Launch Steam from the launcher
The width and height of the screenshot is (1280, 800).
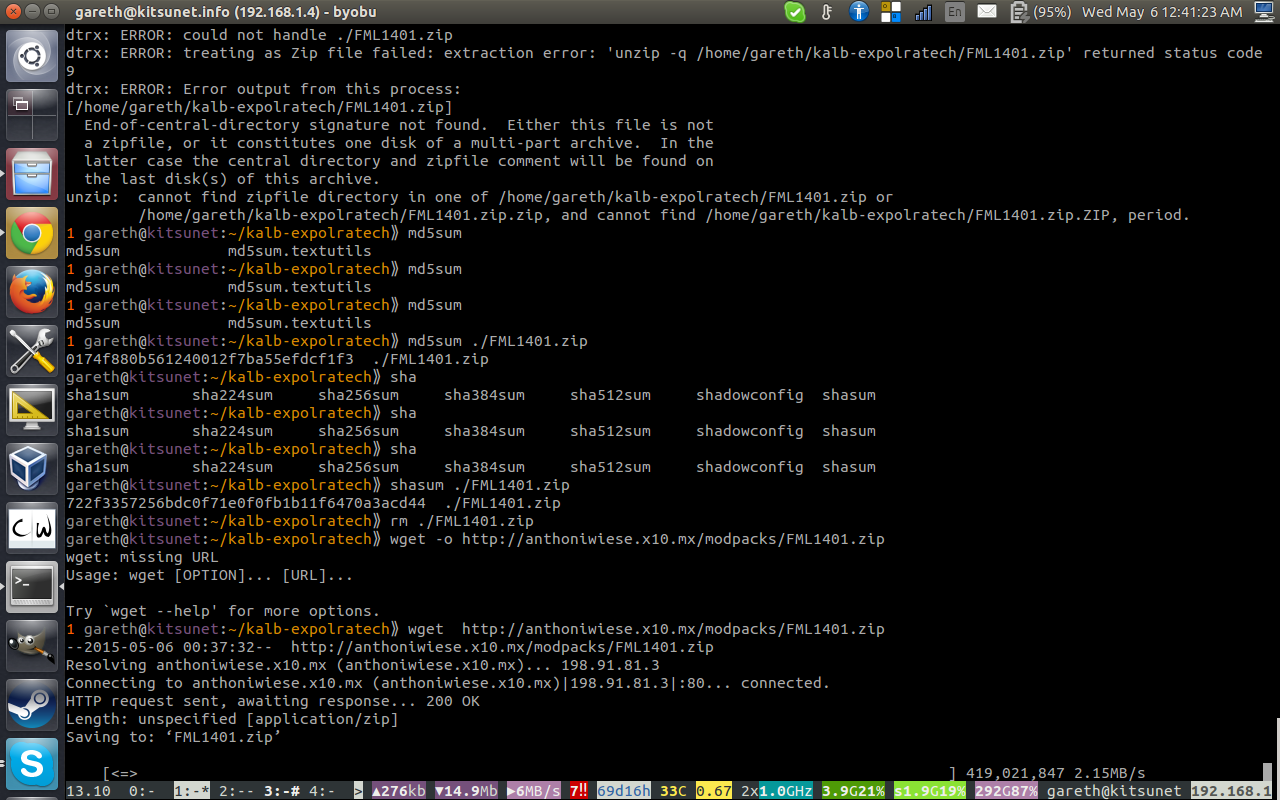[32, 705]
